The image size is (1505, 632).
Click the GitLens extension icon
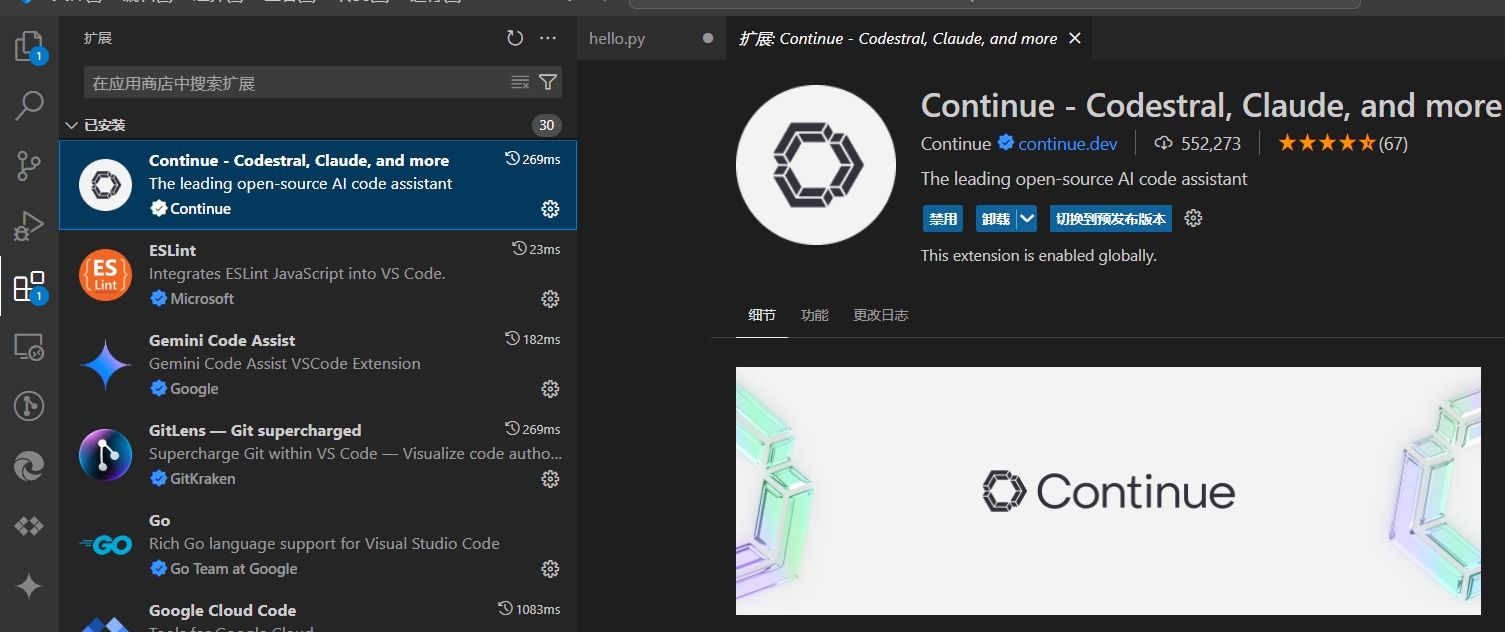coord(105,455)
